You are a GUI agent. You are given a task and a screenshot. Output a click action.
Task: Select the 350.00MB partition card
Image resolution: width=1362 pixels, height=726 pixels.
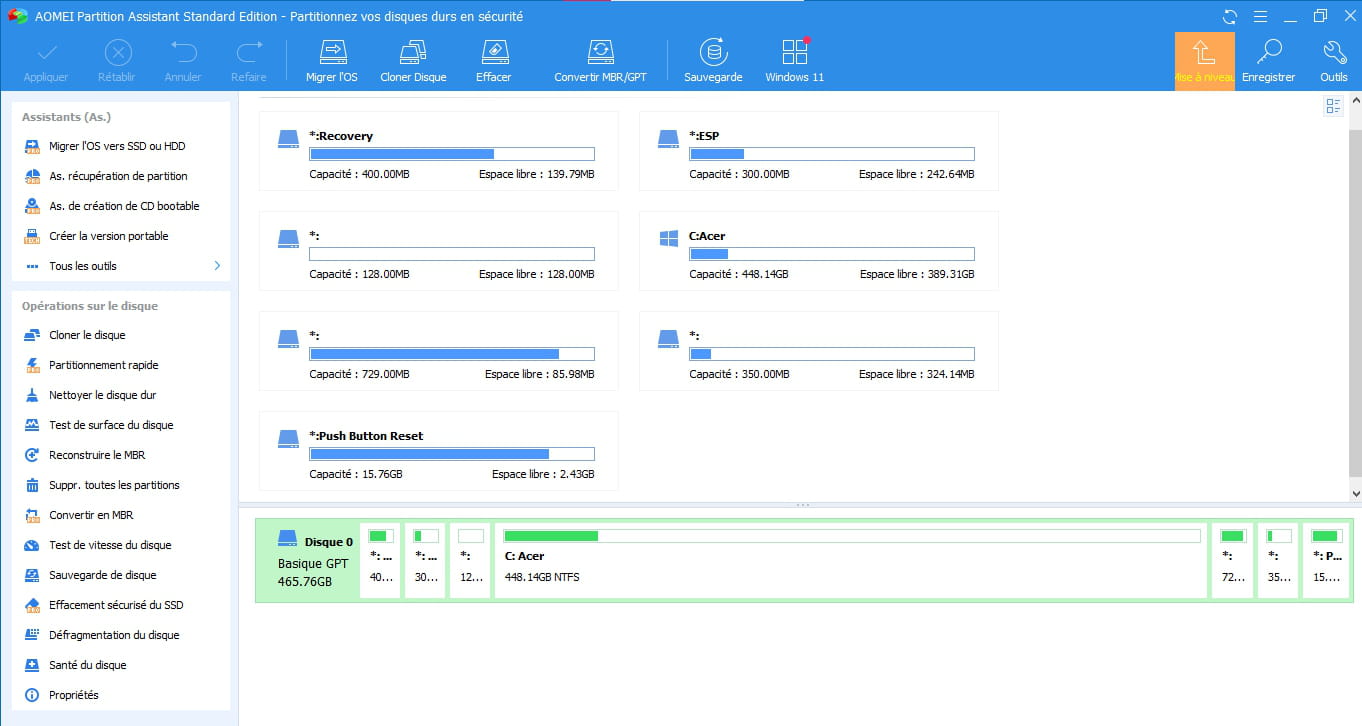pos(819,351)
